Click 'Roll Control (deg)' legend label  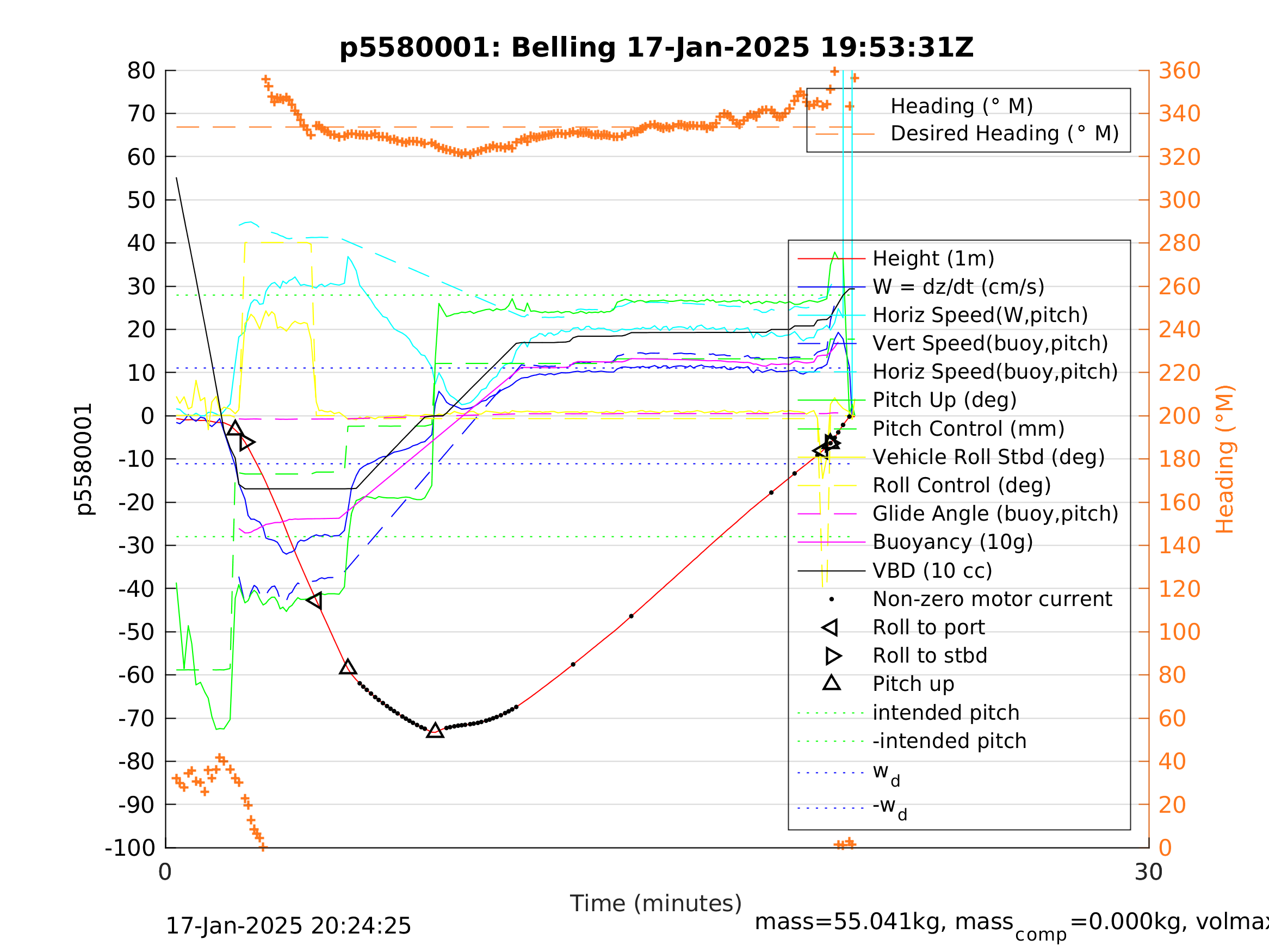(962, 485)
